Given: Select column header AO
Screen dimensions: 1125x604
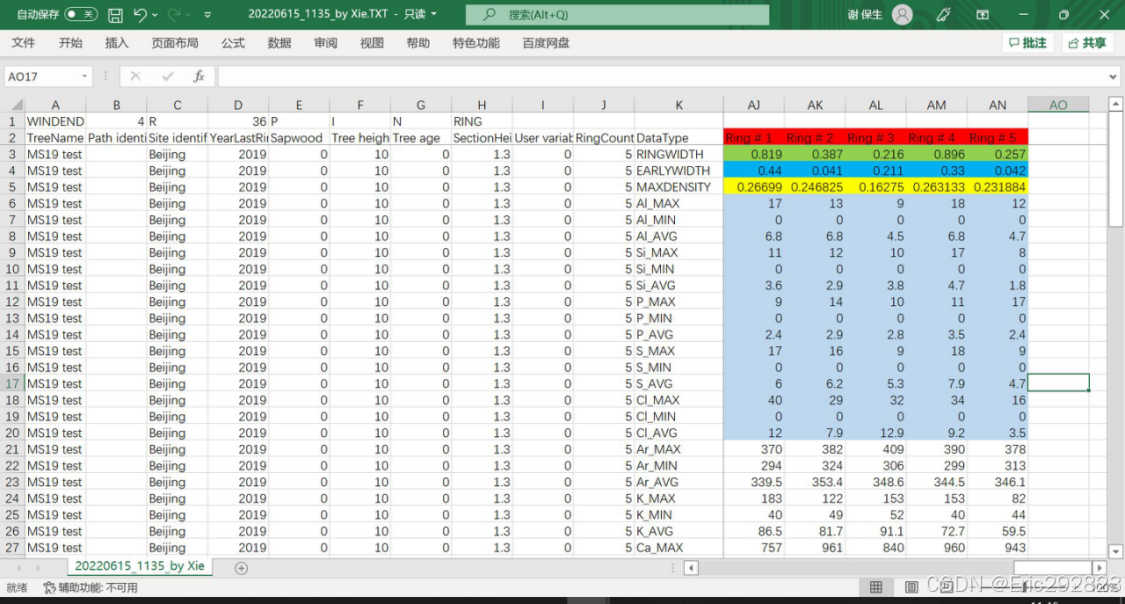Looking at the screenshot, I should click(1058, 105).
